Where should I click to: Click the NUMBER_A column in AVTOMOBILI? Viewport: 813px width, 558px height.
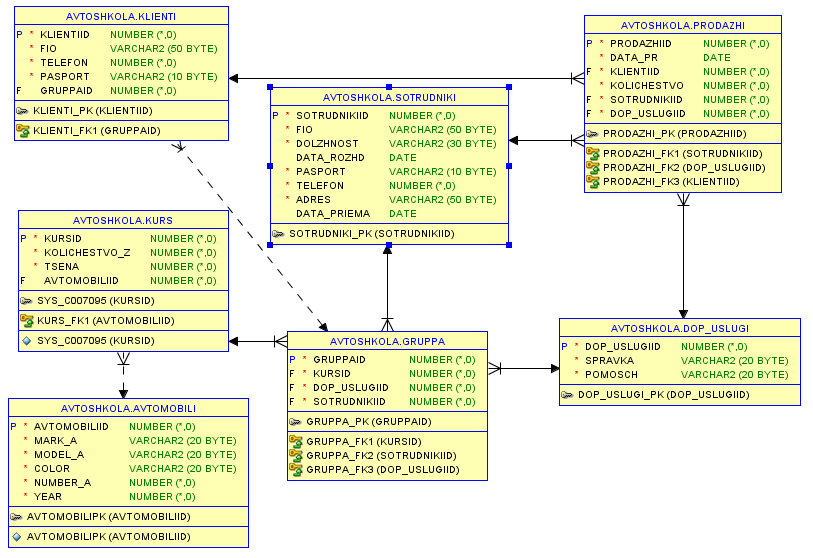[62, 483]
